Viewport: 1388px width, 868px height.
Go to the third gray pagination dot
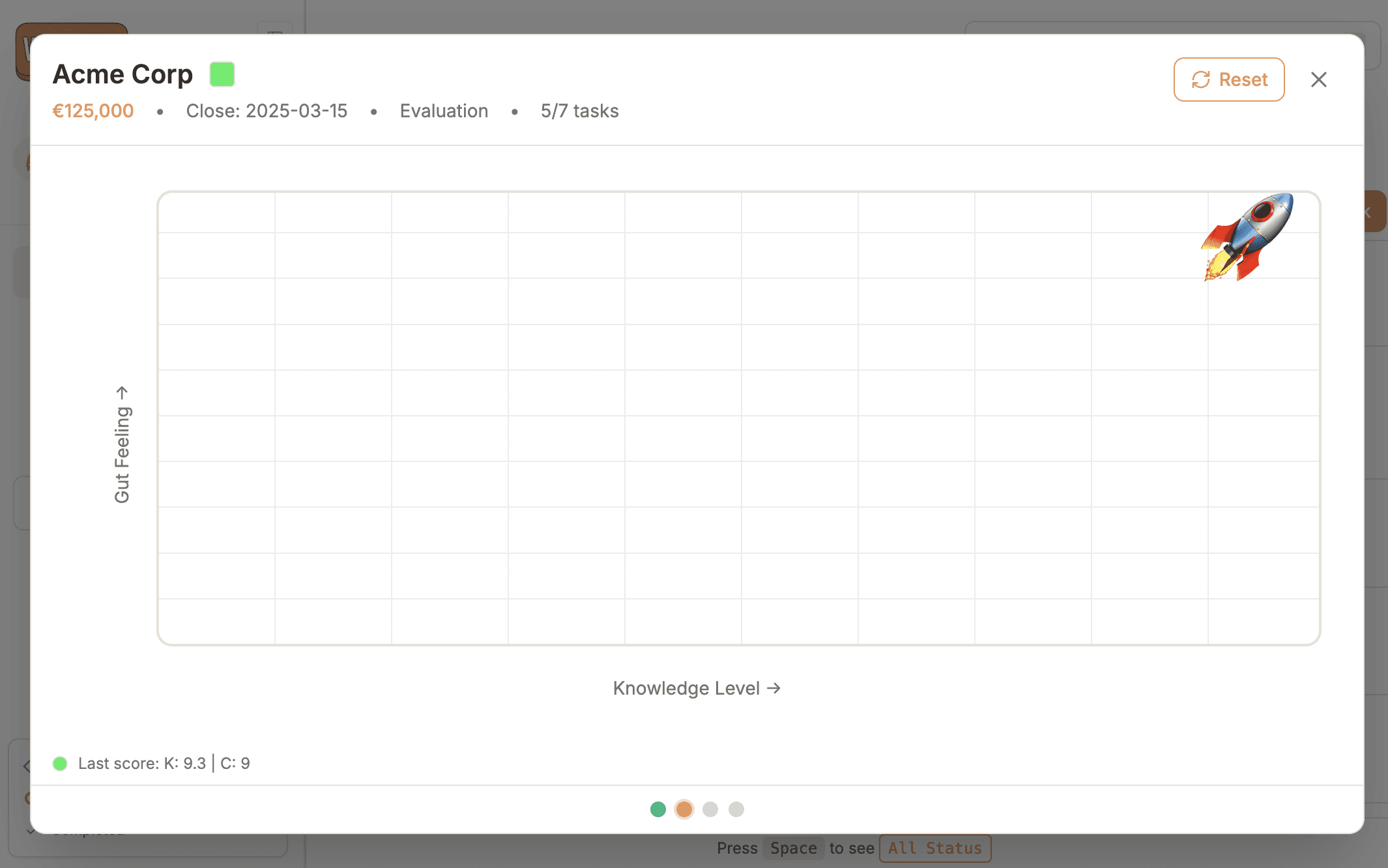(x=710, y=809)
